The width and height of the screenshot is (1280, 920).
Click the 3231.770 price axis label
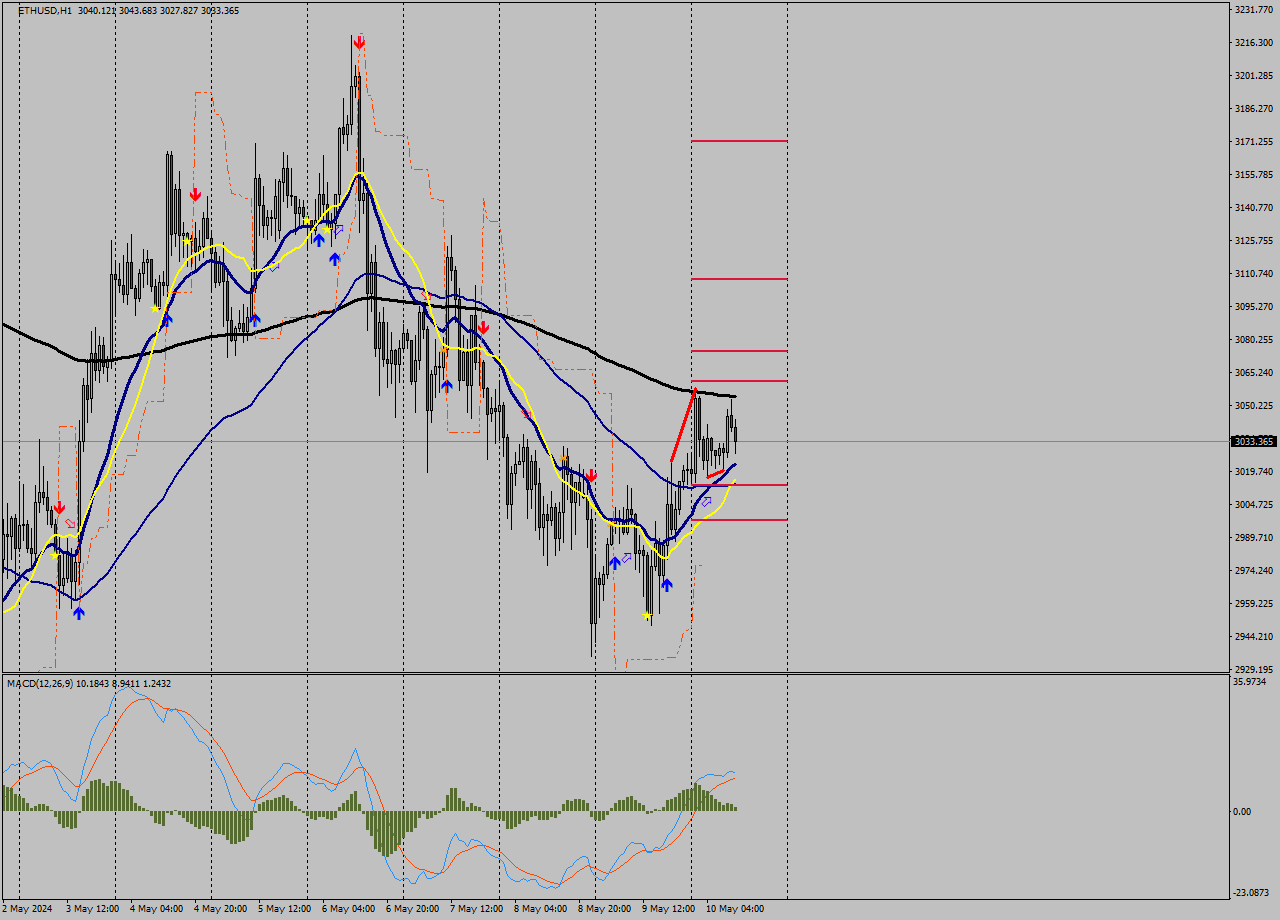(1254, 10)
